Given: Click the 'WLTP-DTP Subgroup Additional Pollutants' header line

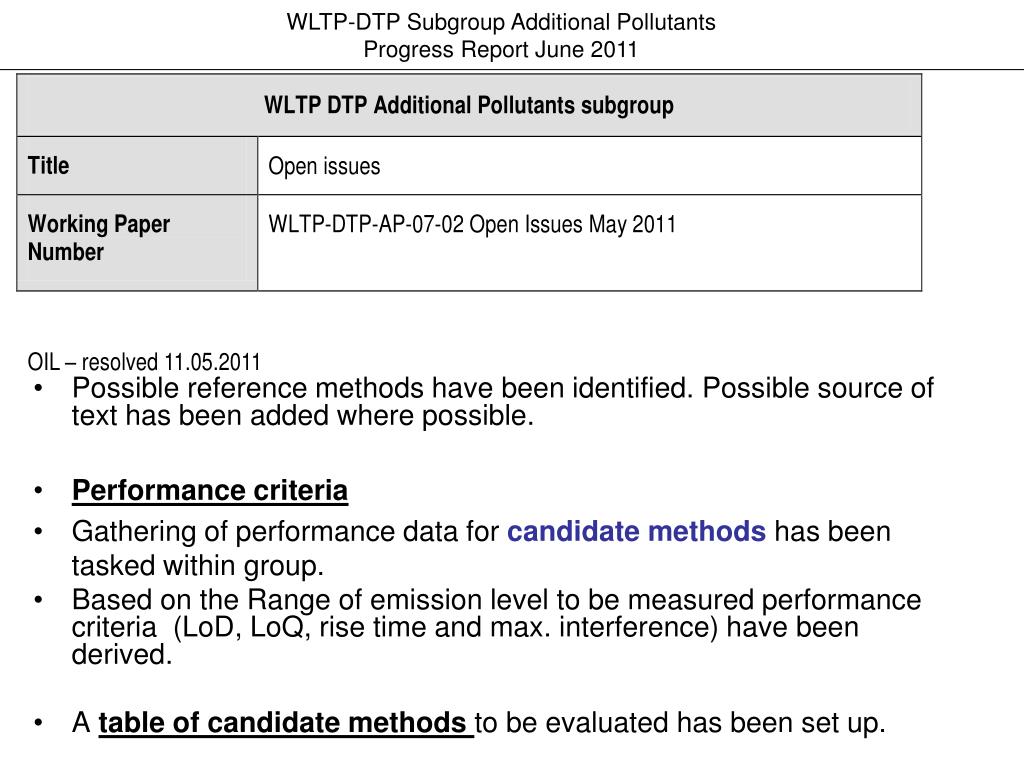Looking at the screenshot, I should (501, 22).
